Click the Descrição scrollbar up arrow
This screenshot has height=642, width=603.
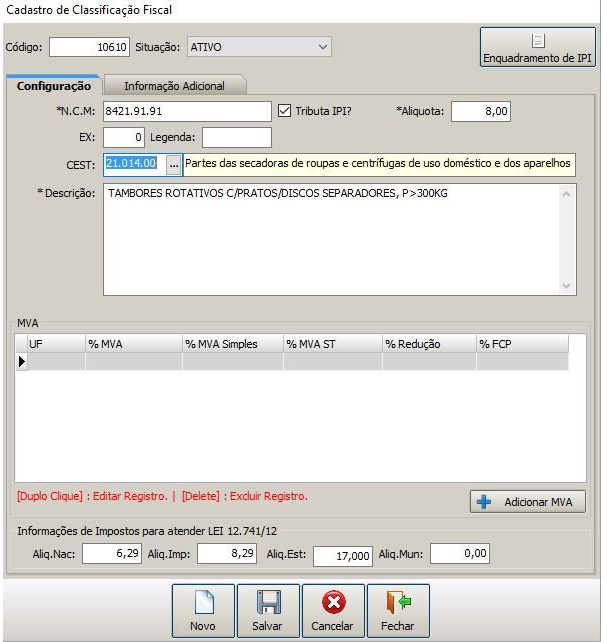click(x=567, y=194)
